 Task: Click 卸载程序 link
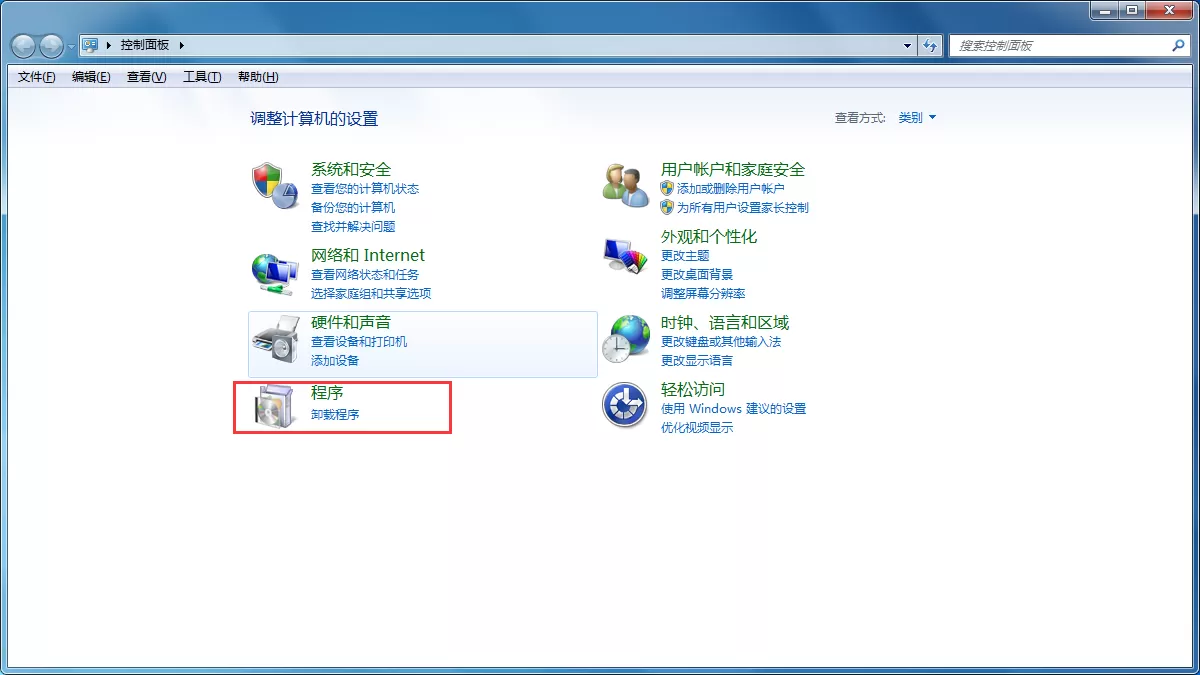pos(335,414)
